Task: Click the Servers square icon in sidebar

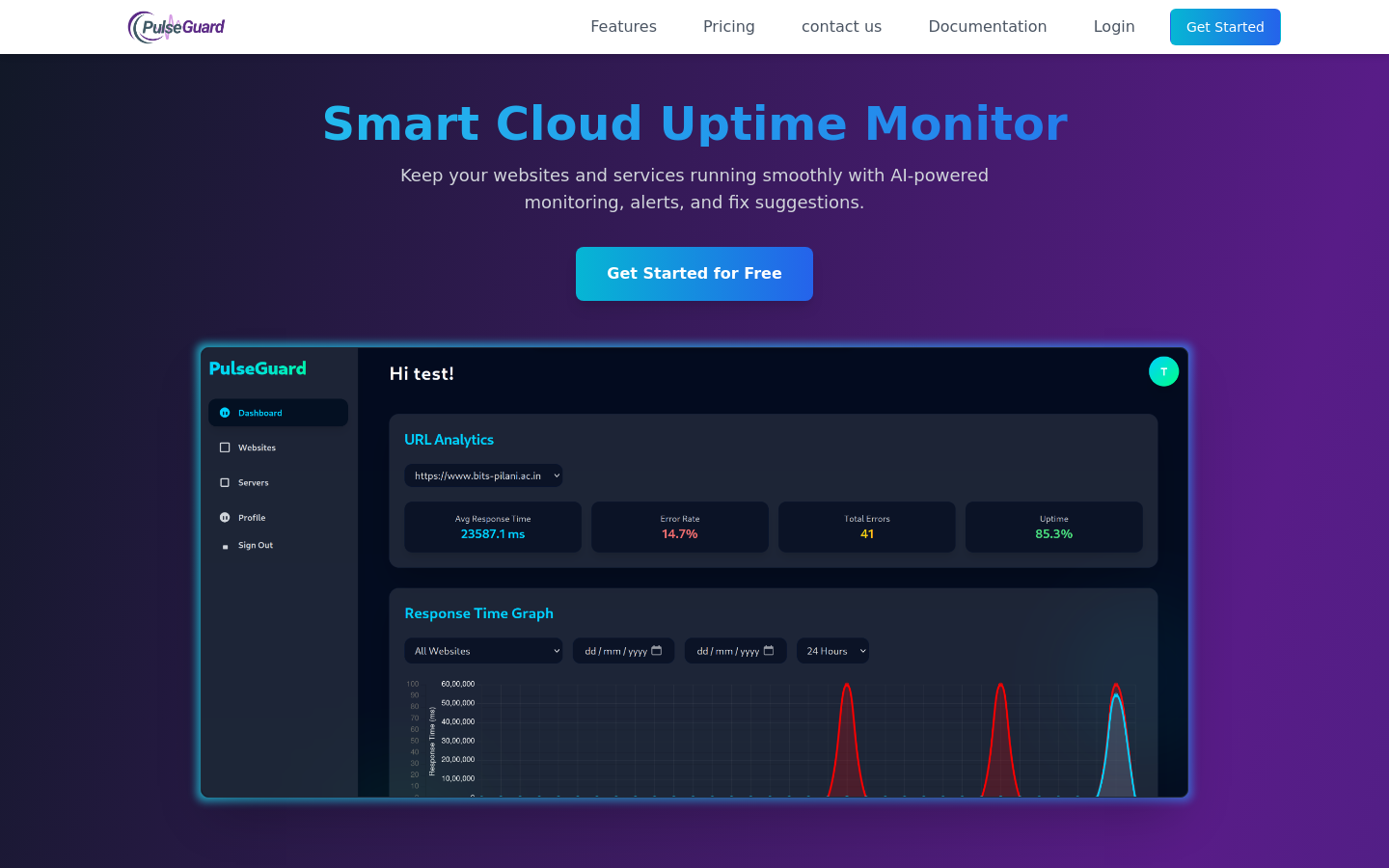Action: point(225,482)
